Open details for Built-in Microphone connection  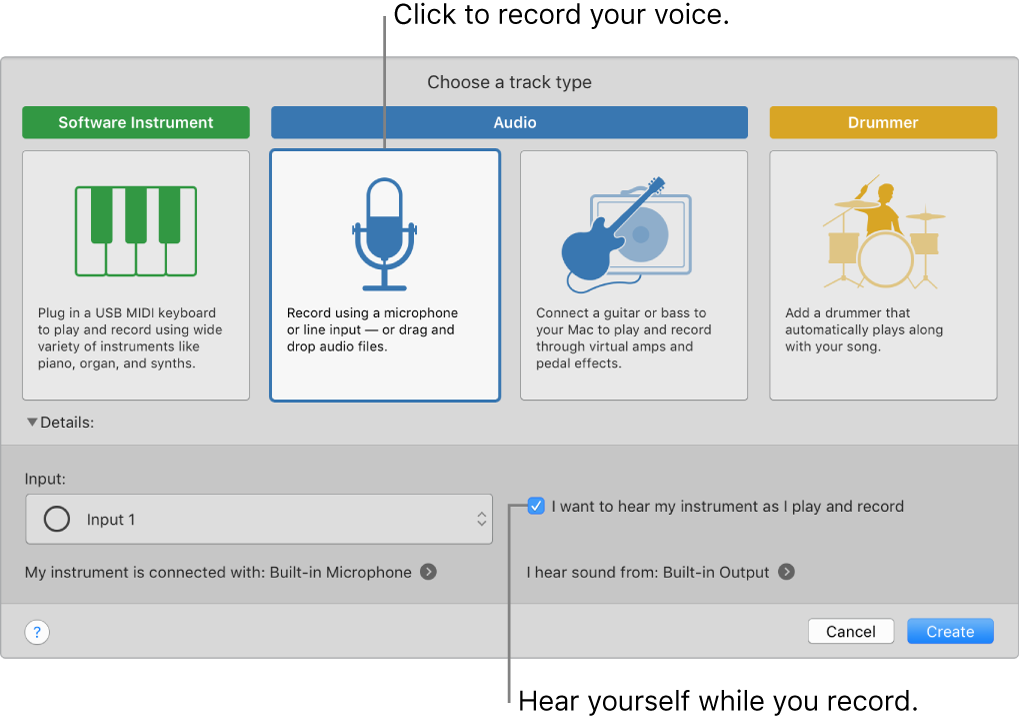(x=428, y=572)
